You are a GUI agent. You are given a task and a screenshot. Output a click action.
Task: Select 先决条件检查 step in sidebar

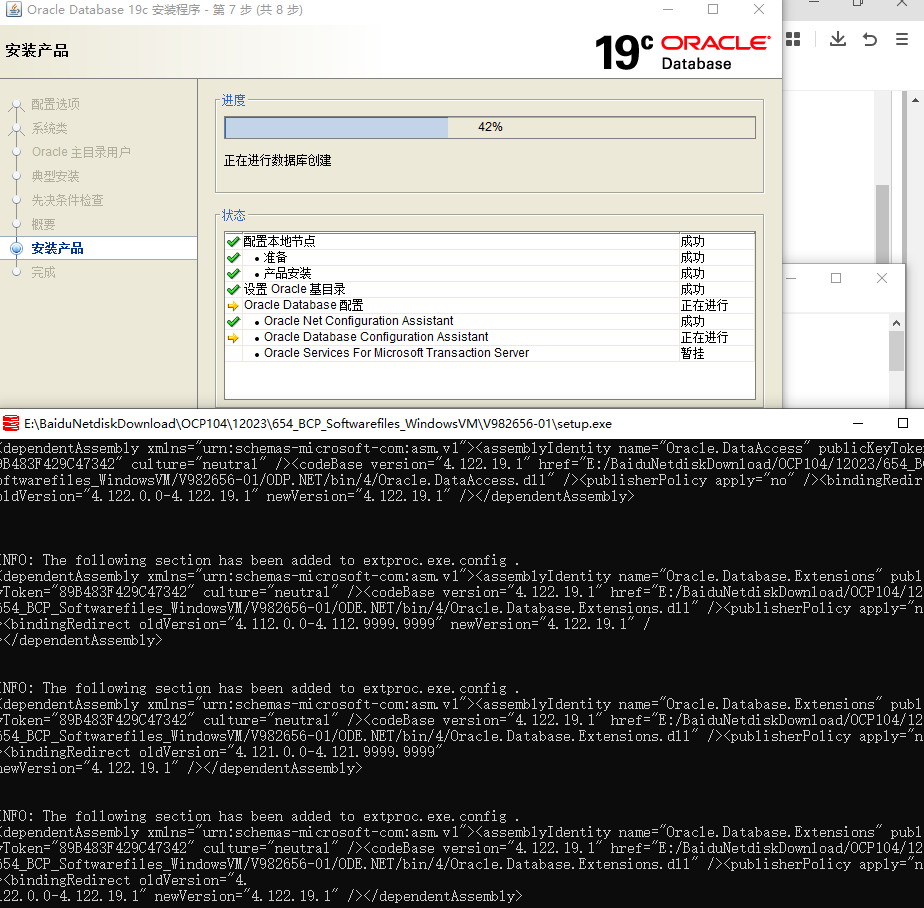(67, 200)
